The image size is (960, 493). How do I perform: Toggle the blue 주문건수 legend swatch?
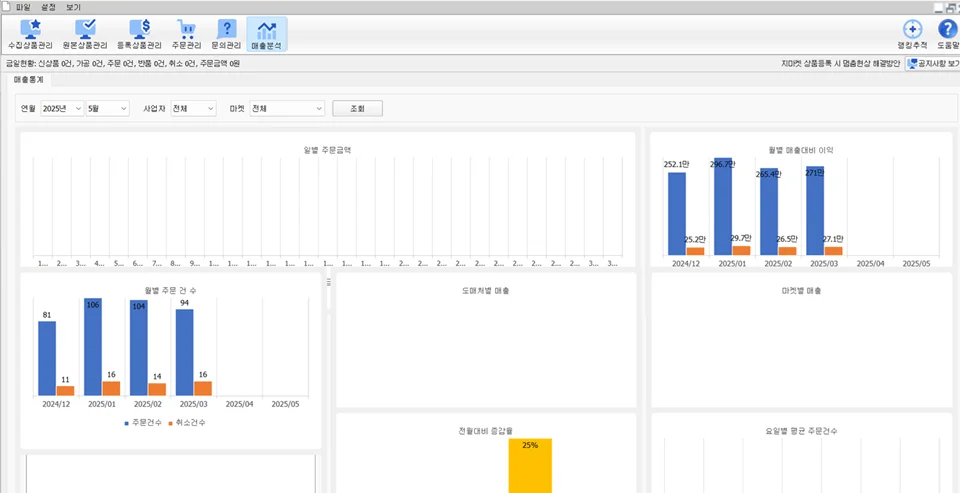pos(124,423)
